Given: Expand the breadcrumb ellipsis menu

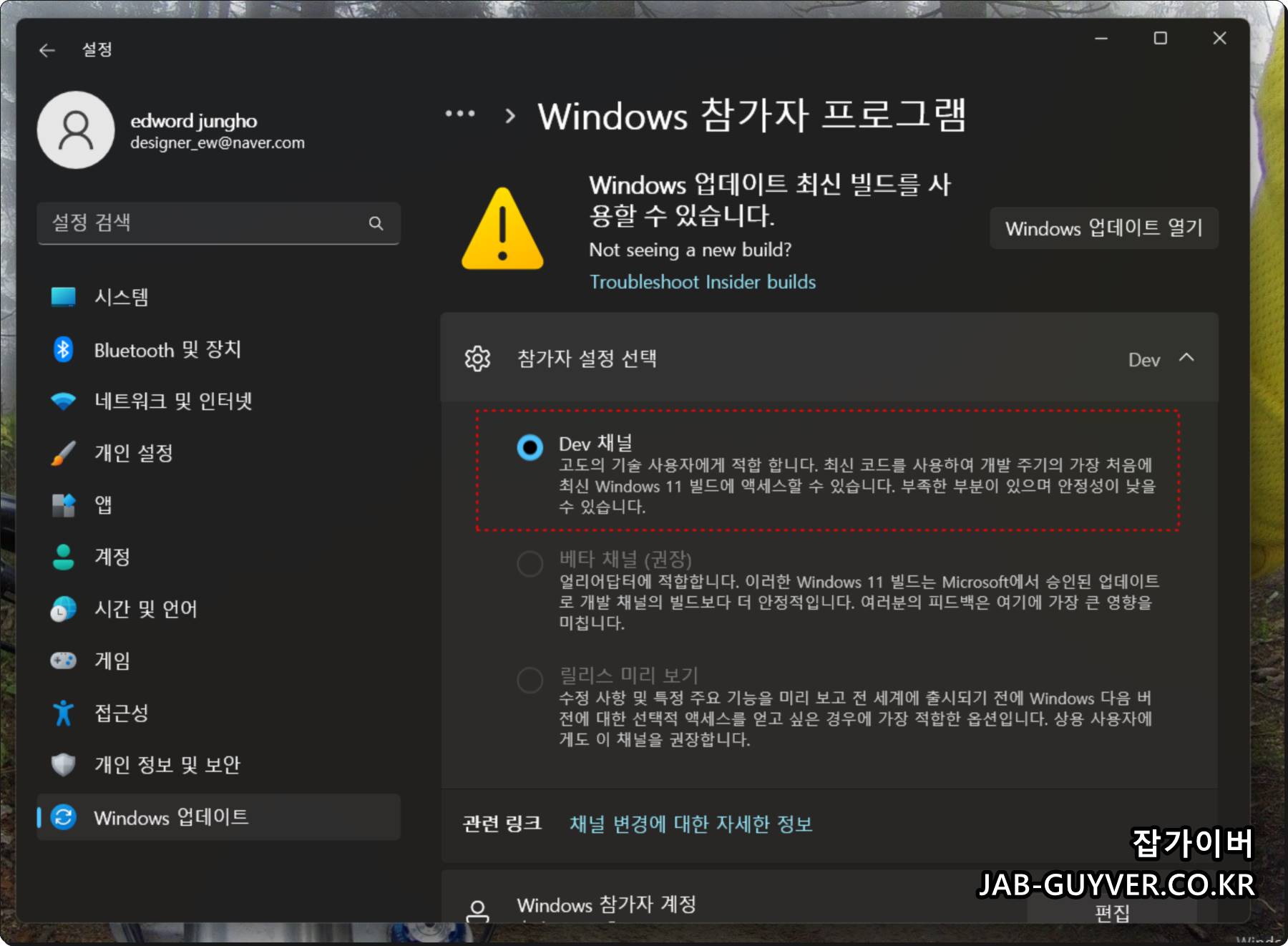Looking at the screenshot, I should click(460, 114).
